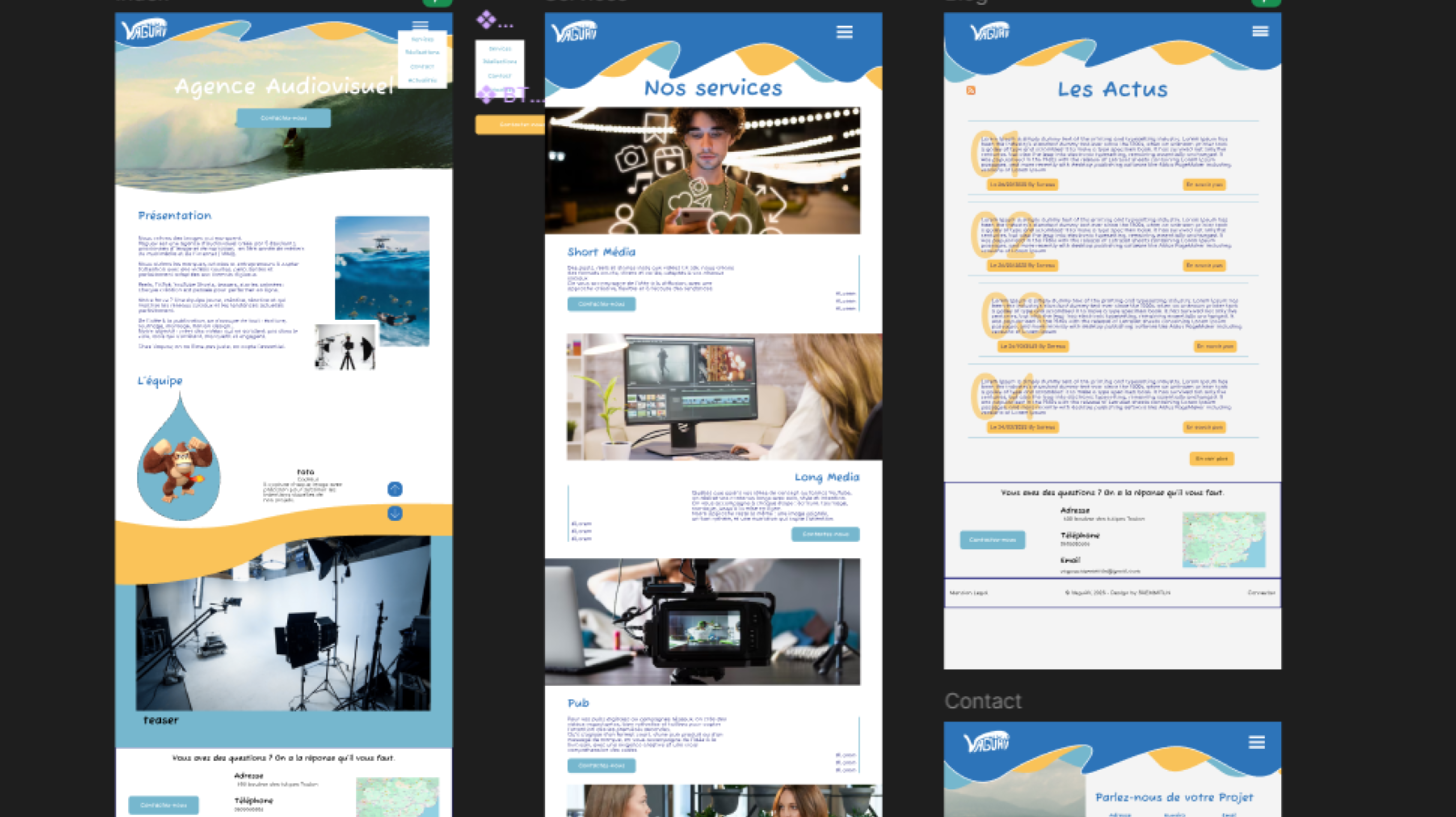Click purple component icon above menu component
Viewport: 1456px width, 817px height.
[486, 20]
